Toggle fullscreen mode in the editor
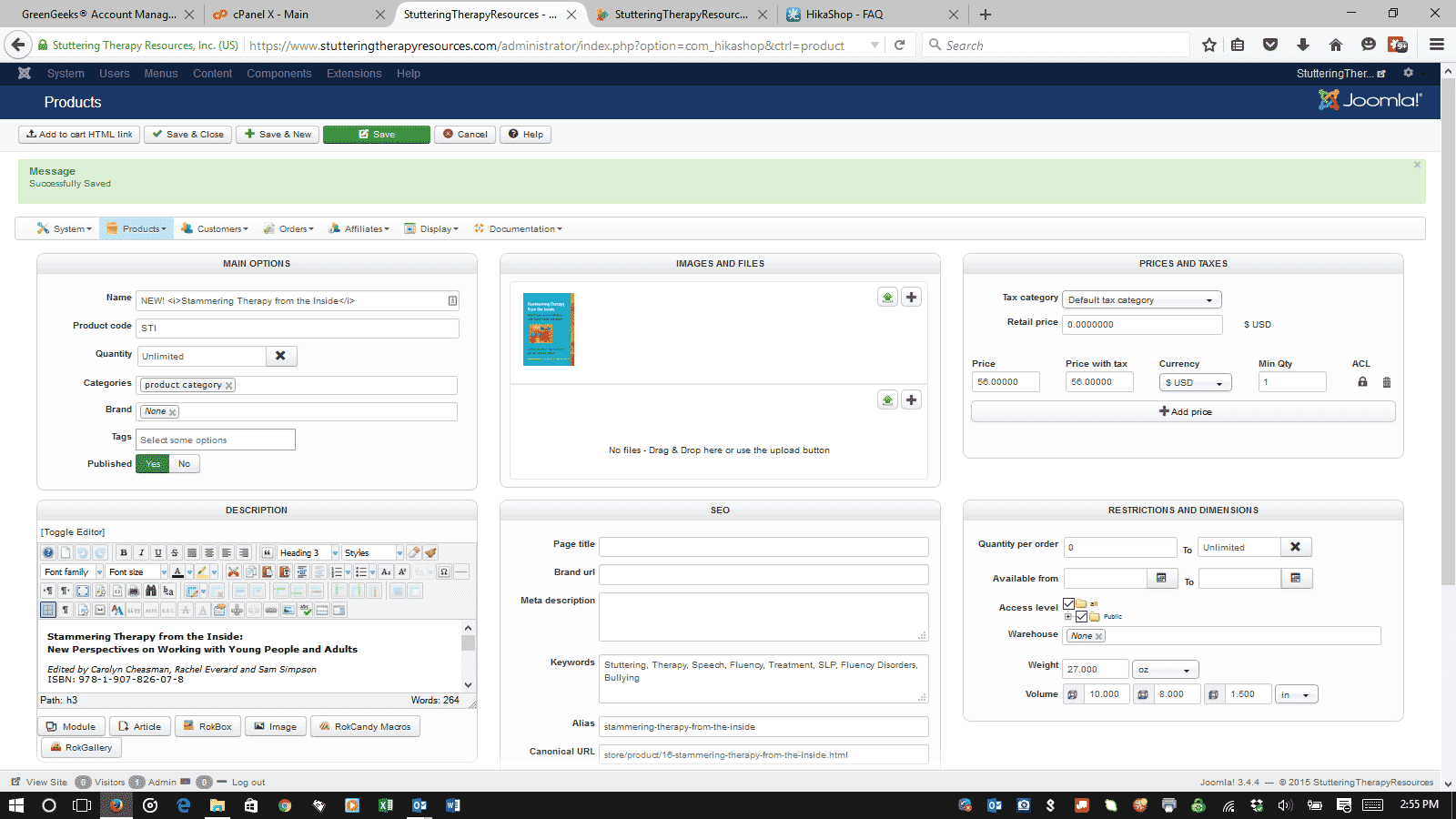This screenshot has width=1456, height=819. 82,591
